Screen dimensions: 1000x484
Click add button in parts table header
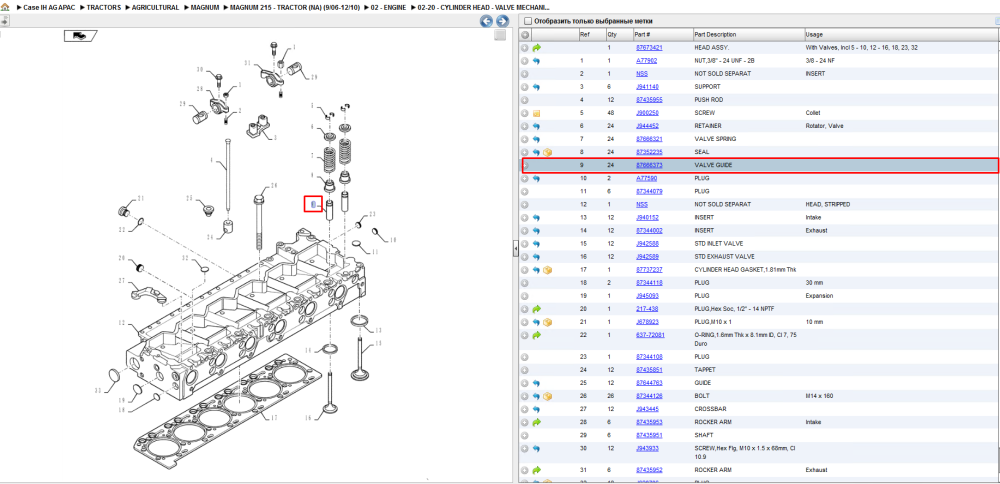click(525, 34)
